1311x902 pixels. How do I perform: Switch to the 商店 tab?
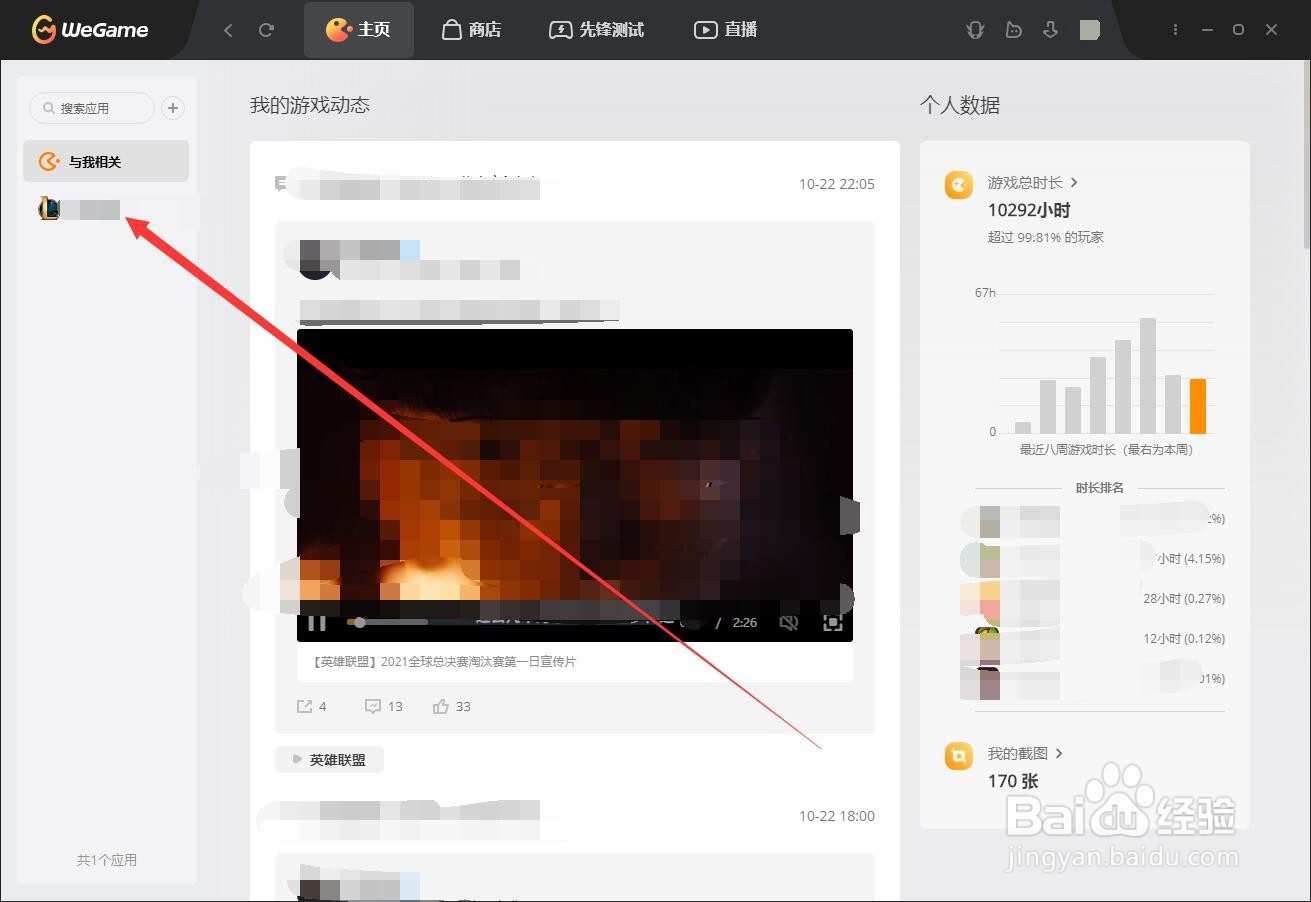[x=470, y=29]
